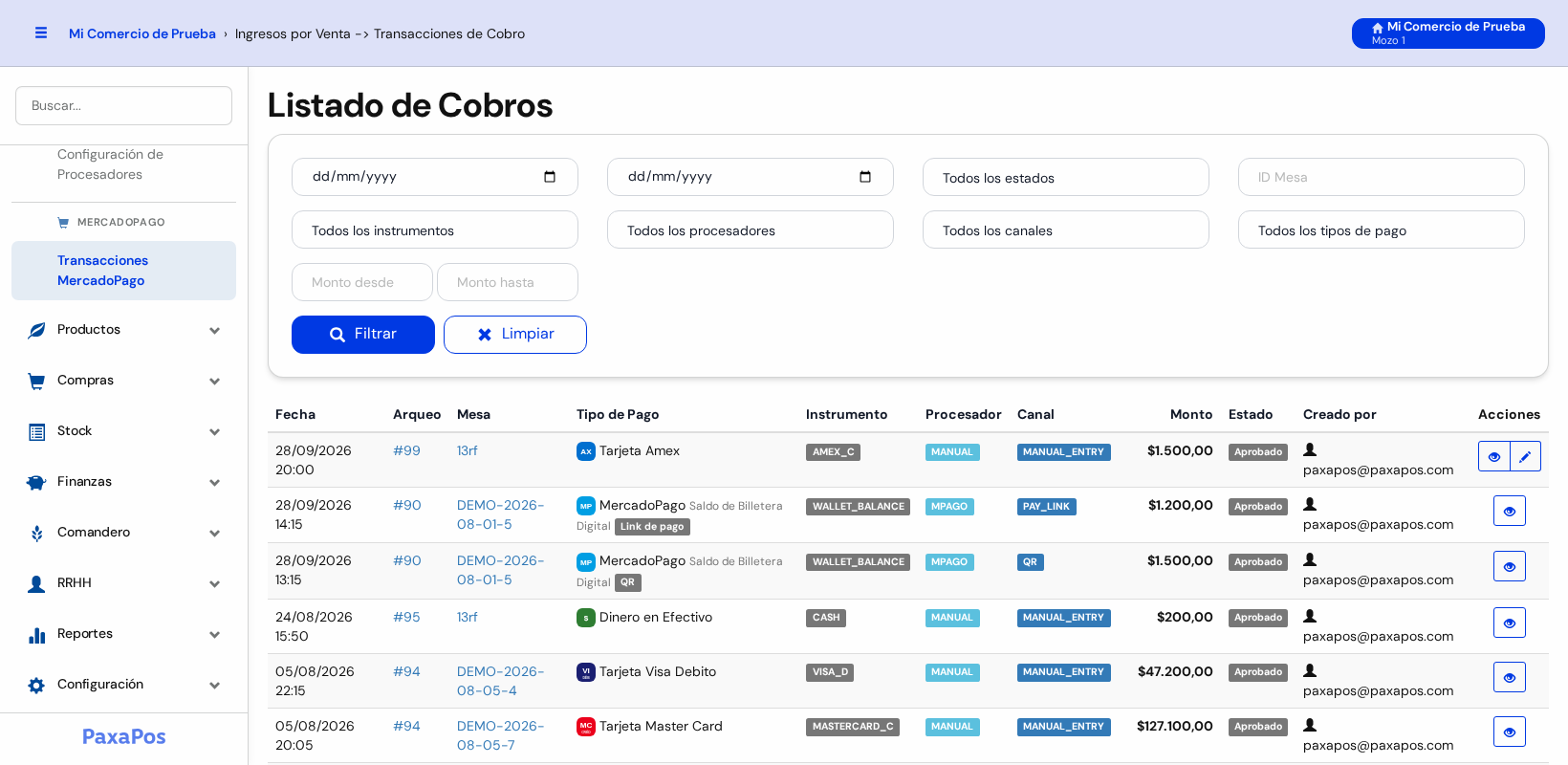This screenshot has height=765, width=1568.
Task: Open Todos los estados dropdown
Action: point(1066,177)
